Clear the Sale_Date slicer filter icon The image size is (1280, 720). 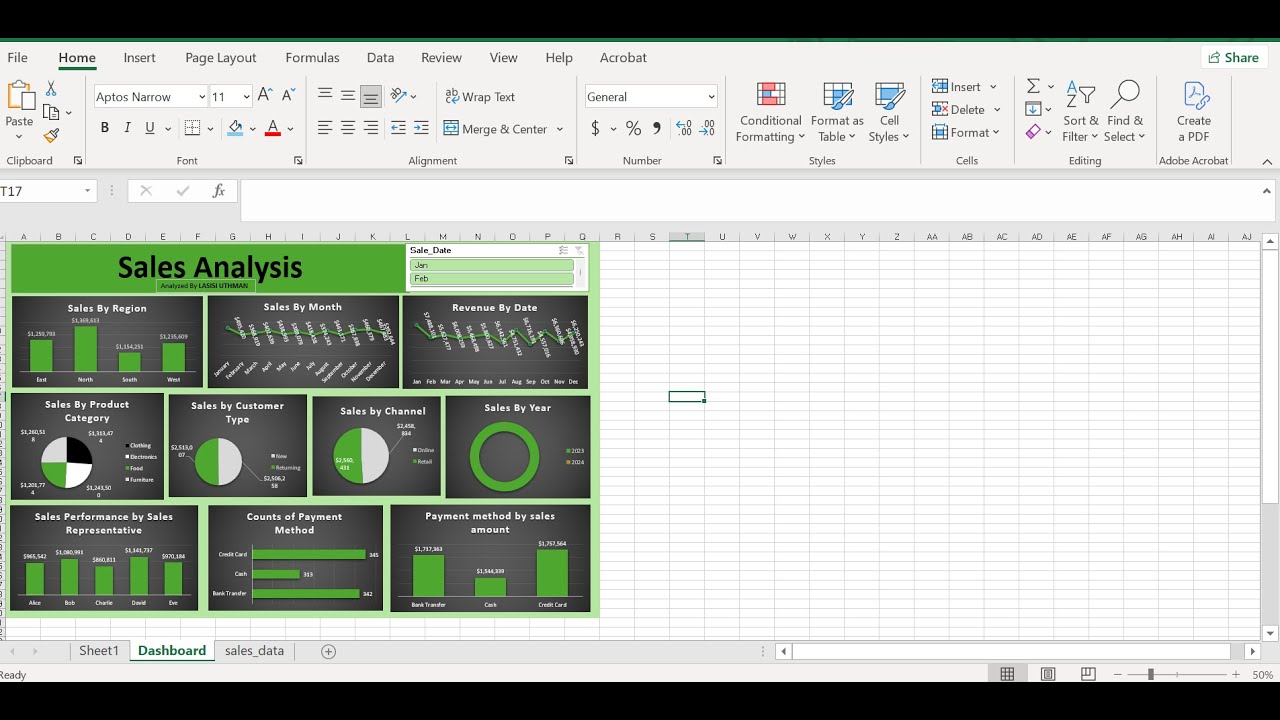tap(579, 251)
